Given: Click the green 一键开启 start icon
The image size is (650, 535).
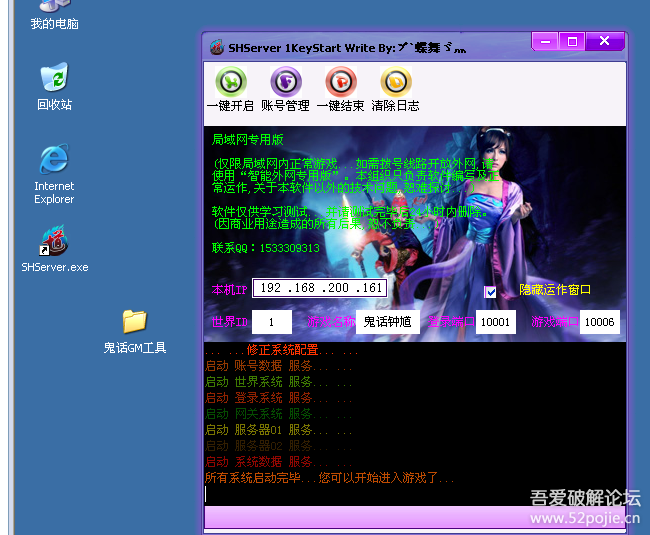Looking at the screenshot, I should coord(231,82).
